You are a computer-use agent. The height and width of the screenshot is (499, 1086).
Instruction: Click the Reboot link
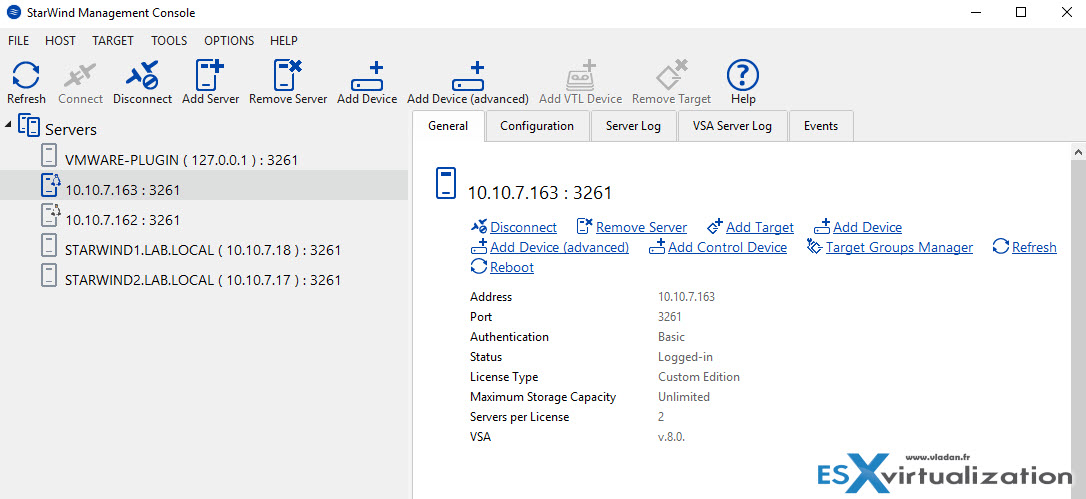pyautogui.click(x=512, y=268)
